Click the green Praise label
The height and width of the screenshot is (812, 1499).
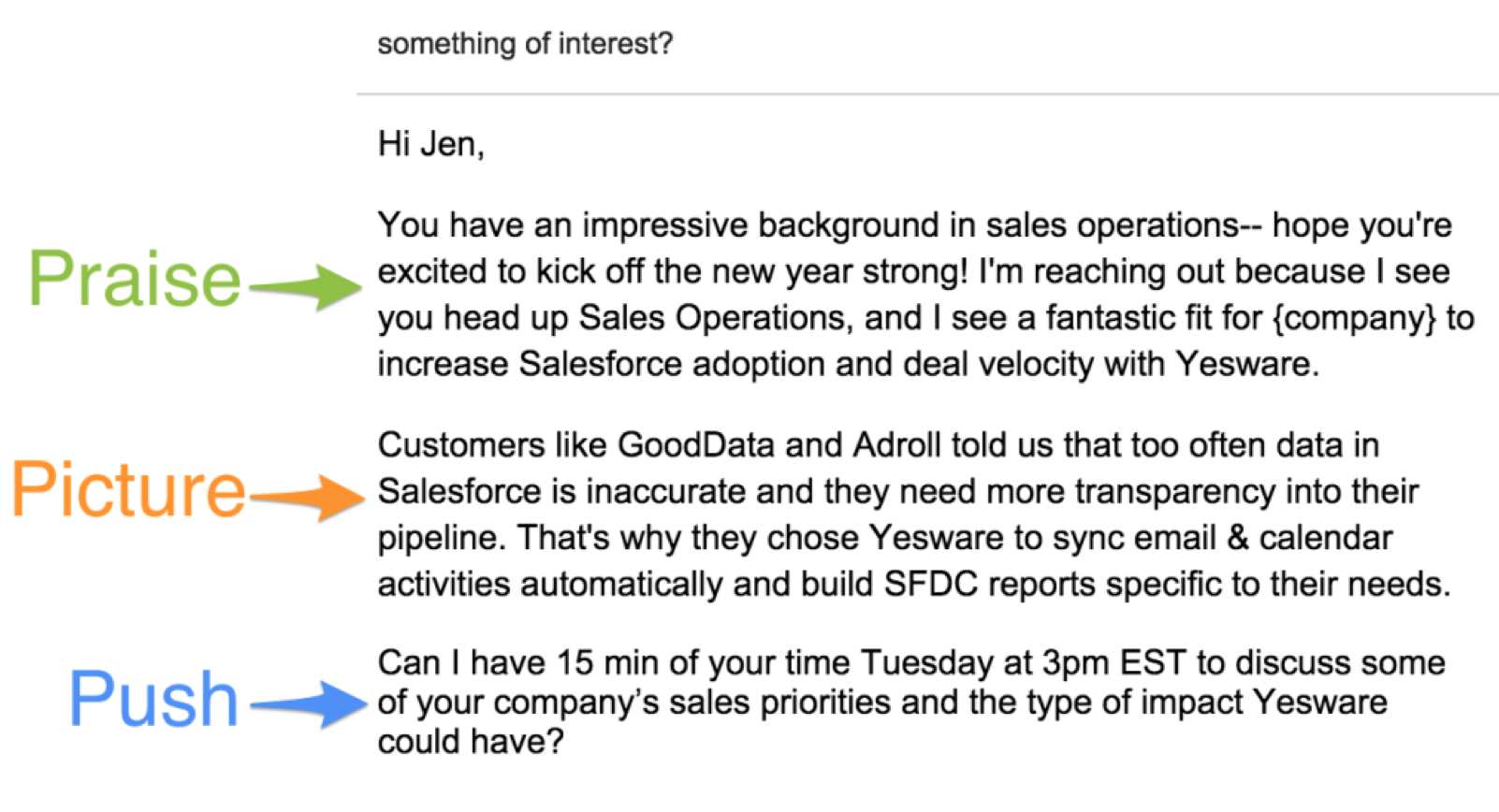tap(135, 280)
